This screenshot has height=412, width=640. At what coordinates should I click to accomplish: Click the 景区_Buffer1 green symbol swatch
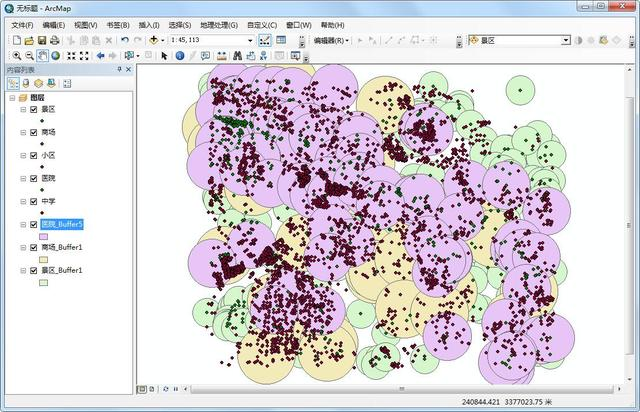[43, 283]
